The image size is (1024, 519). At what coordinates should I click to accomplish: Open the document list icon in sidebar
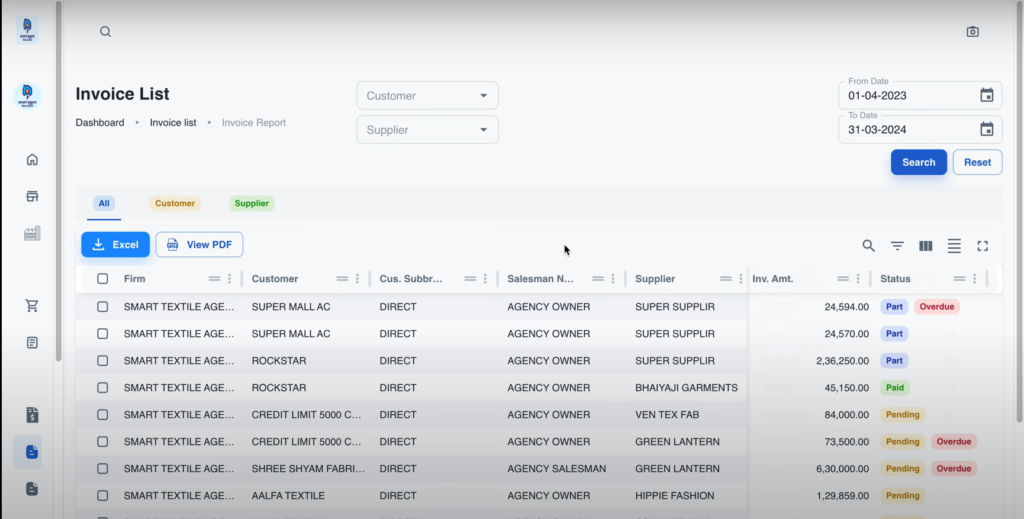point(32,342)
